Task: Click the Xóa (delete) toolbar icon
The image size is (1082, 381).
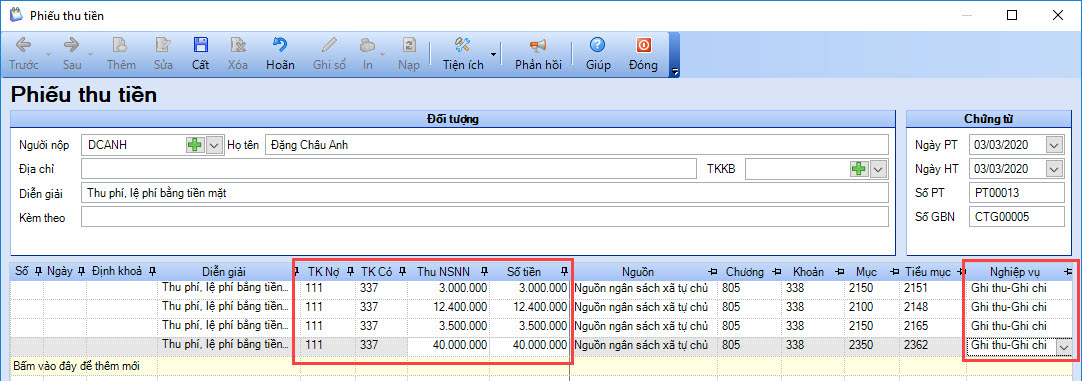Action: click(x=237, y=46)
